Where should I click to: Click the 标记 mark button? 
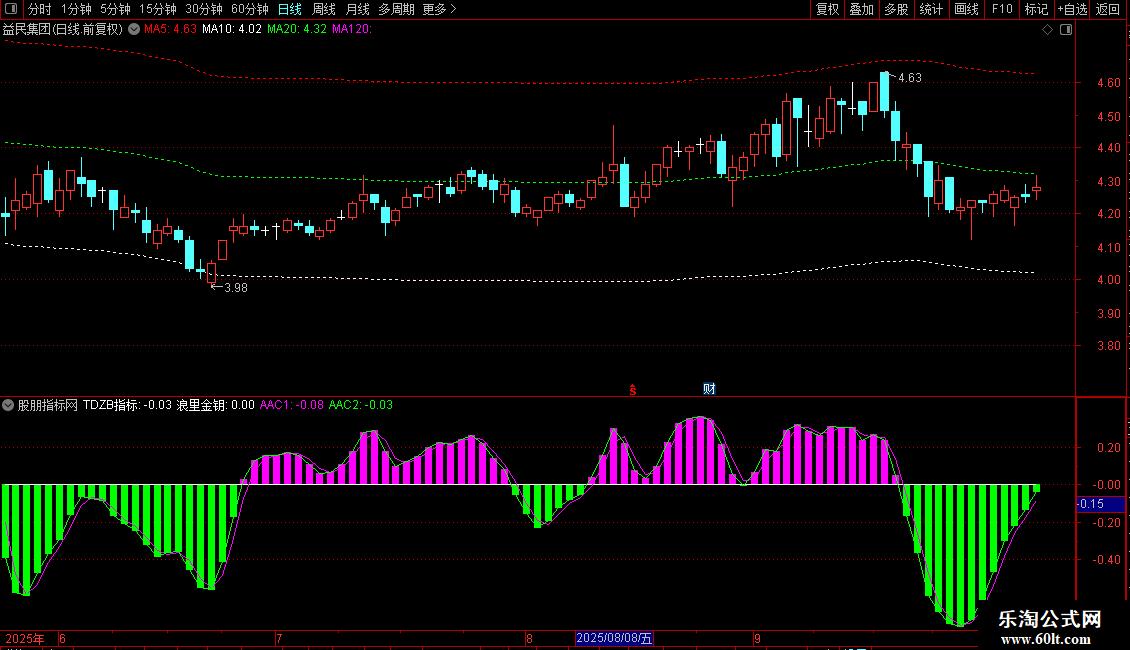pos(1036,9)
